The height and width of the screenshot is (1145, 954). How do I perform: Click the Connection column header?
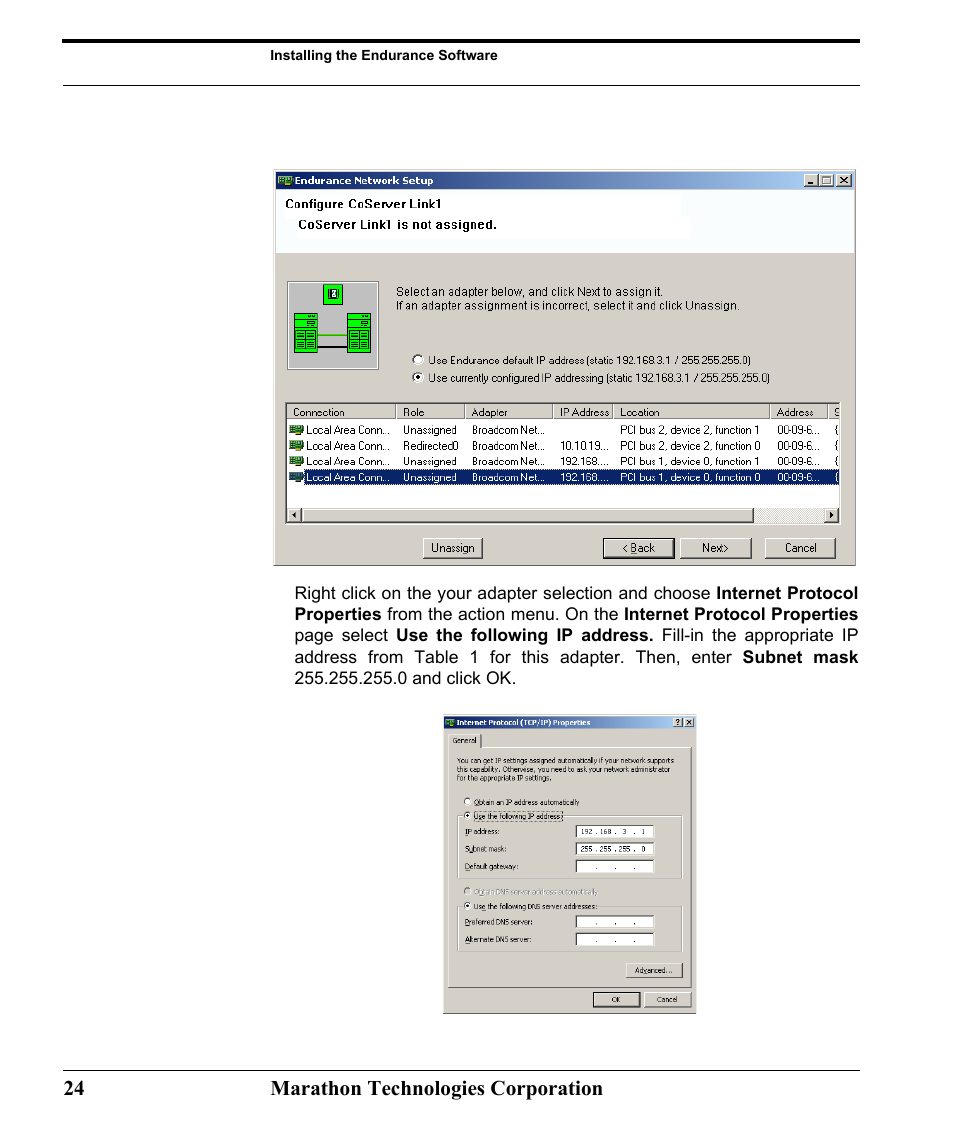pyautogui.click(x=340, y=412)
